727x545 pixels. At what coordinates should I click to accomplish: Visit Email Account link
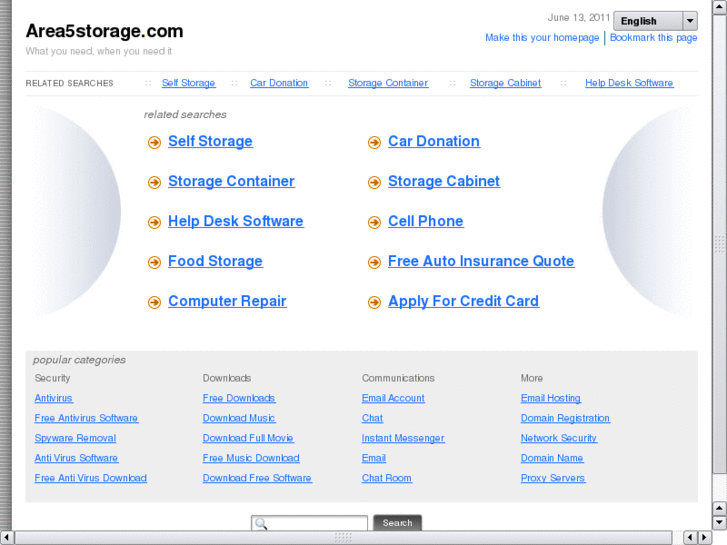click(393, 398)
